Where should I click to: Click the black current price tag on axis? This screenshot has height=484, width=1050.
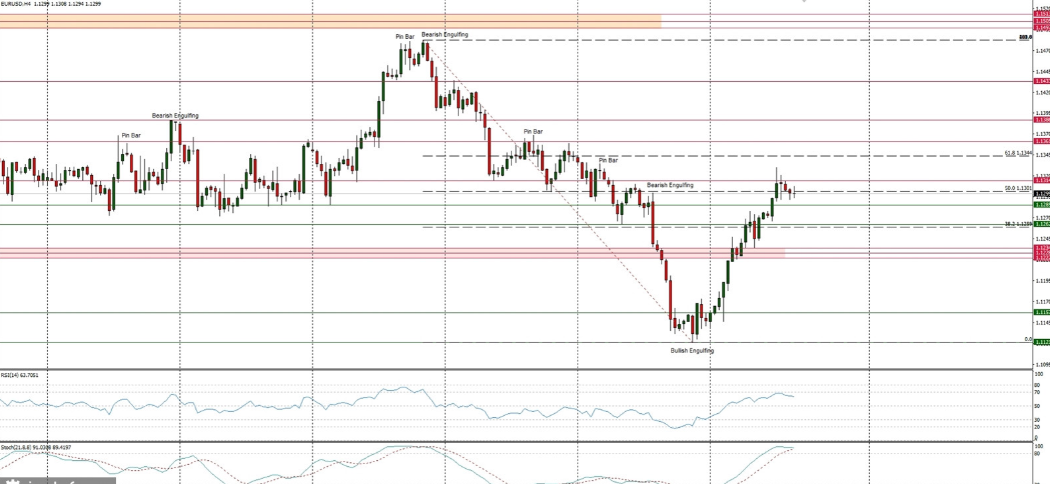pos(1040,194)
